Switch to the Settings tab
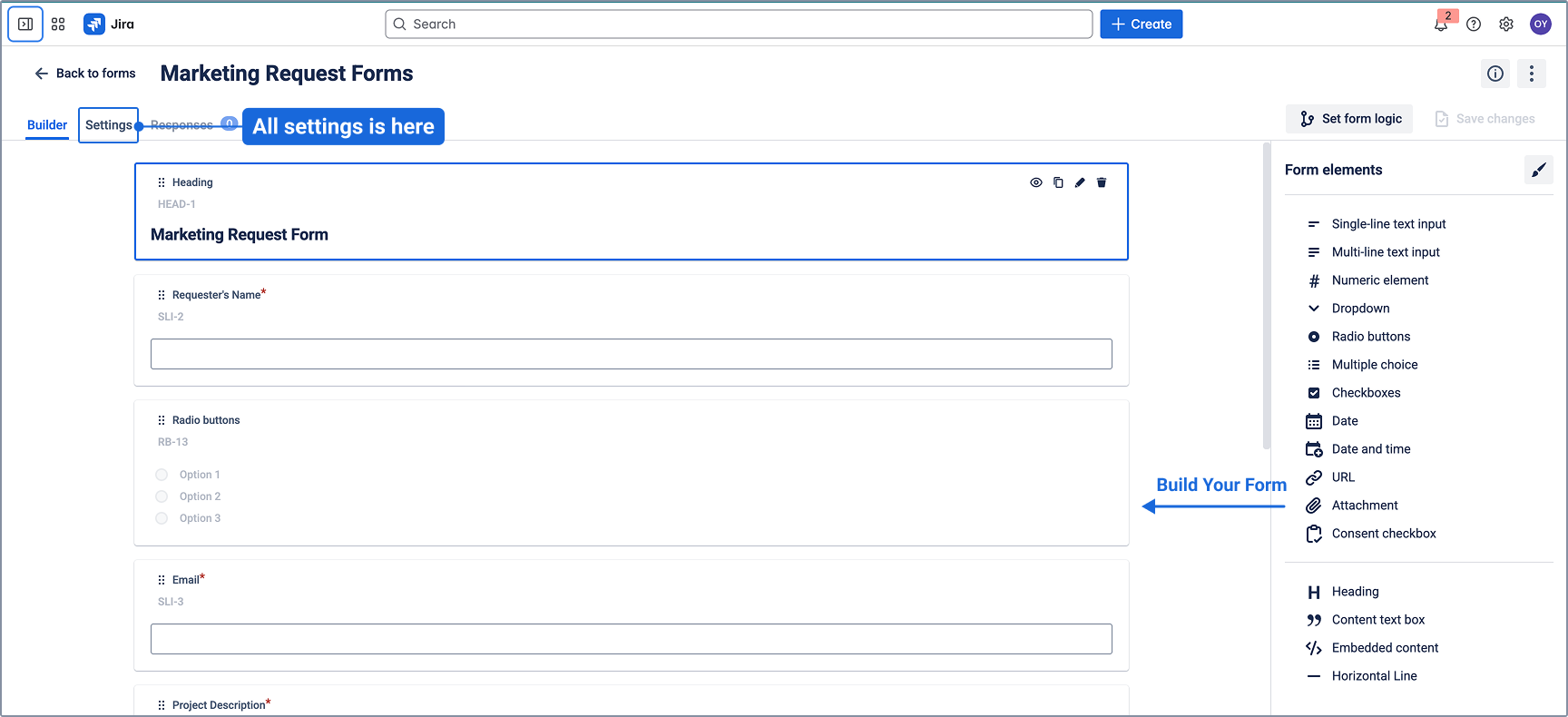The width and height of the screenshot is (1568, 717). pos(108,125)
